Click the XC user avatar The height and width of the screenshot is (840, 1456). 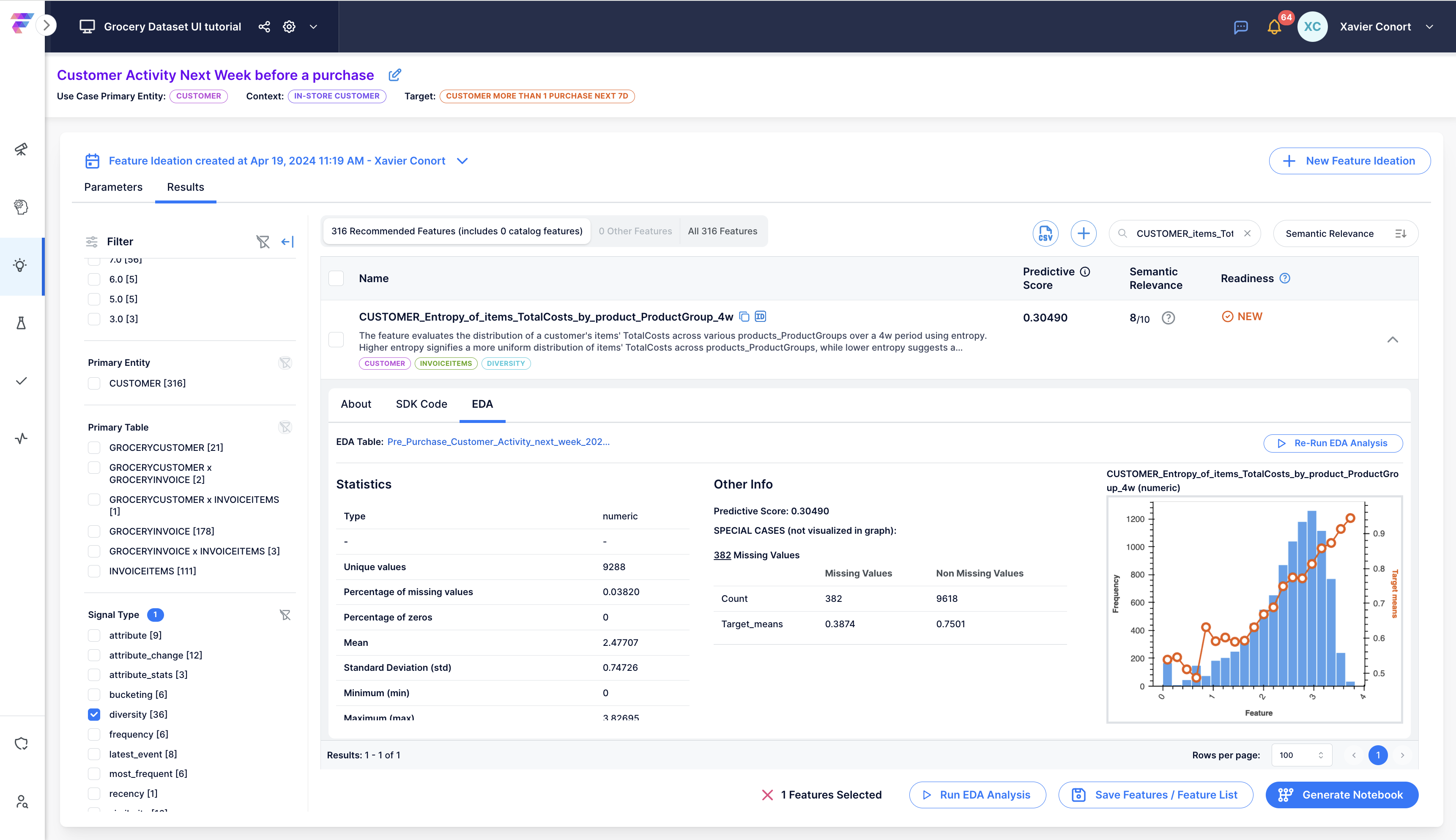coord(1312,27)
